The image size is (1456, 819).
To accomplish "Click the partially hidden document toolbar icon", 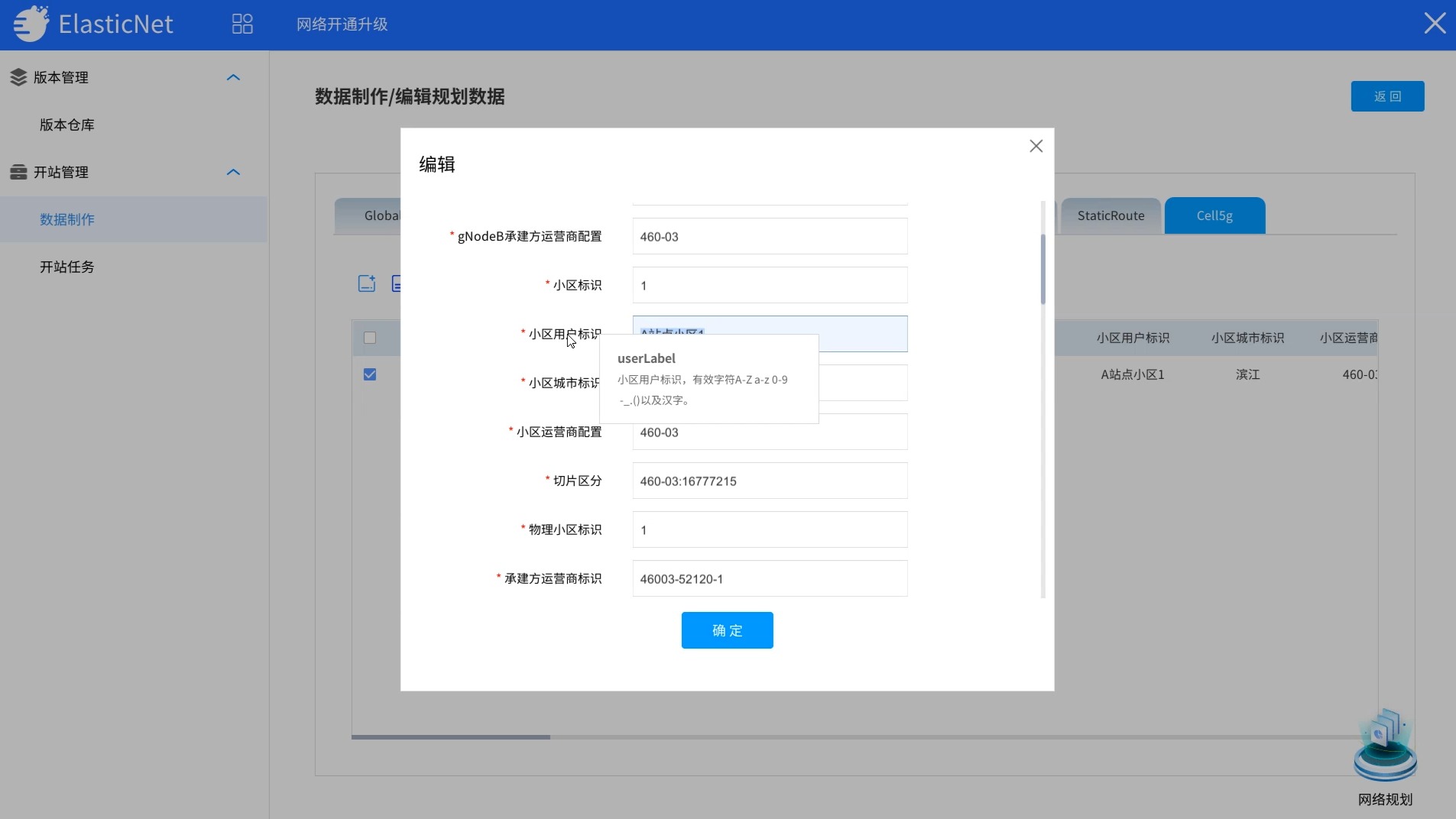I will tap(396, 283).
